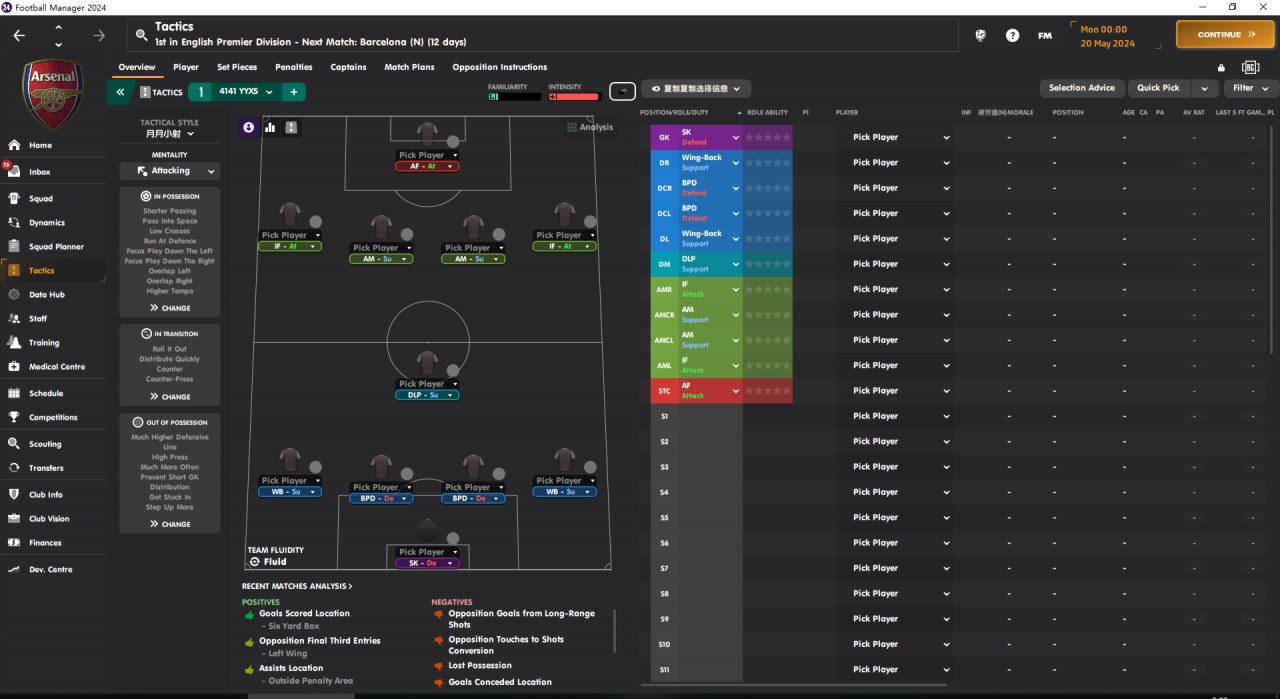Click the help question mark icon
Viewport: 1280px width, 699px height.
1012,35
